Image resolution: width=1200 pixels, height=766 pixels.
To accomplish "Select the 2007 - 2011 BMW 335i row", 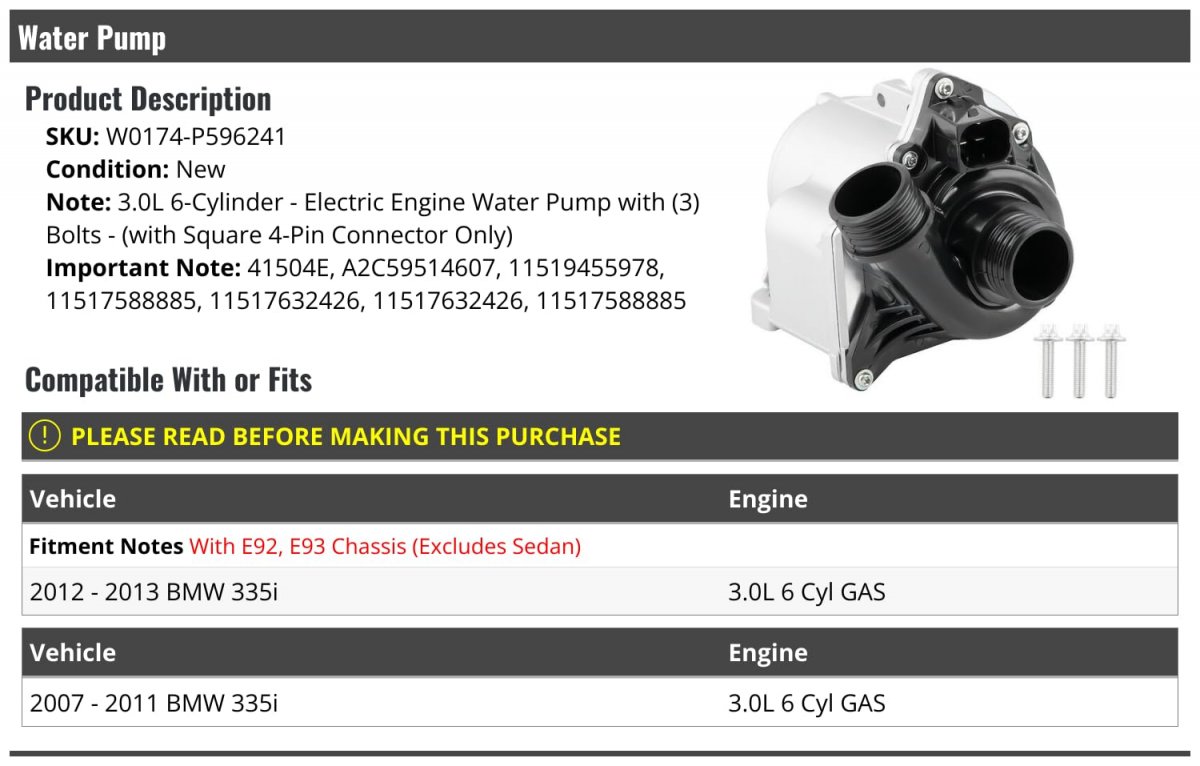I will point(600,702).
